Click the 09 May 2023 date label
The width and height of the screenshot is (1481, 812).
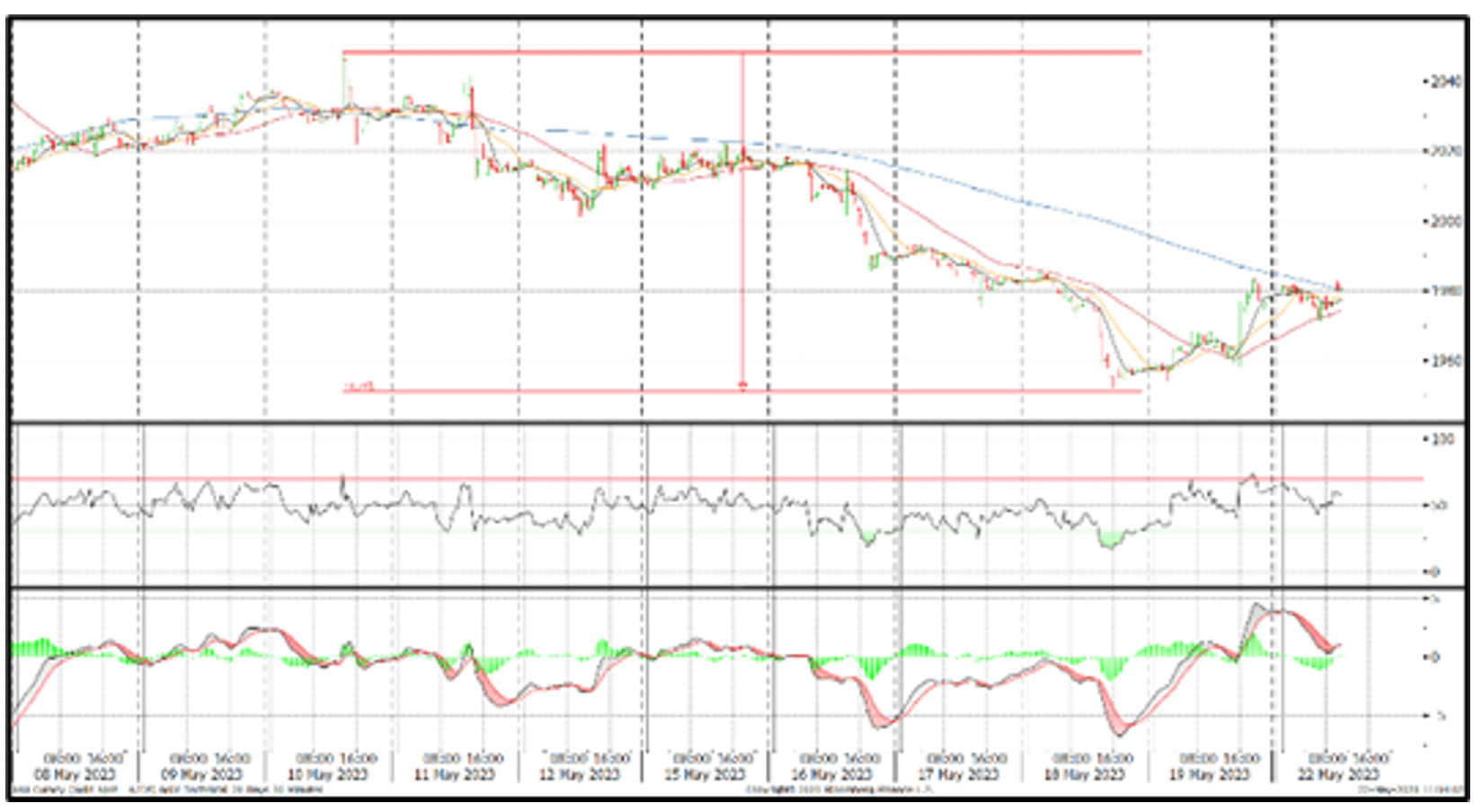(201, 774)
